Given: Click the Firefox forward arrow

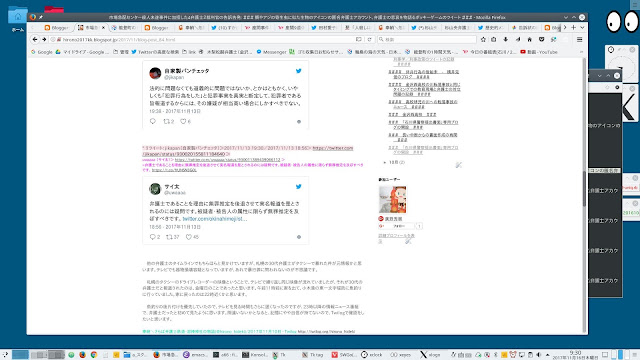Looking at the screenshot, I should point(44,40).
